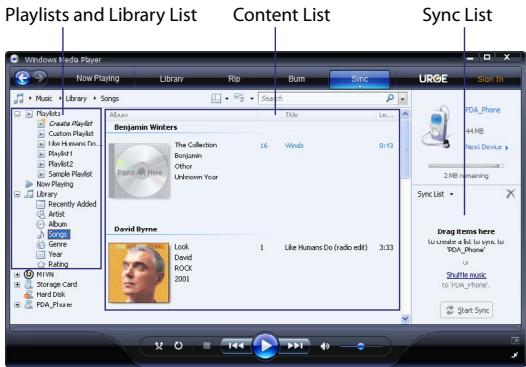Switch to the Now Playing tab

(98, 78)
